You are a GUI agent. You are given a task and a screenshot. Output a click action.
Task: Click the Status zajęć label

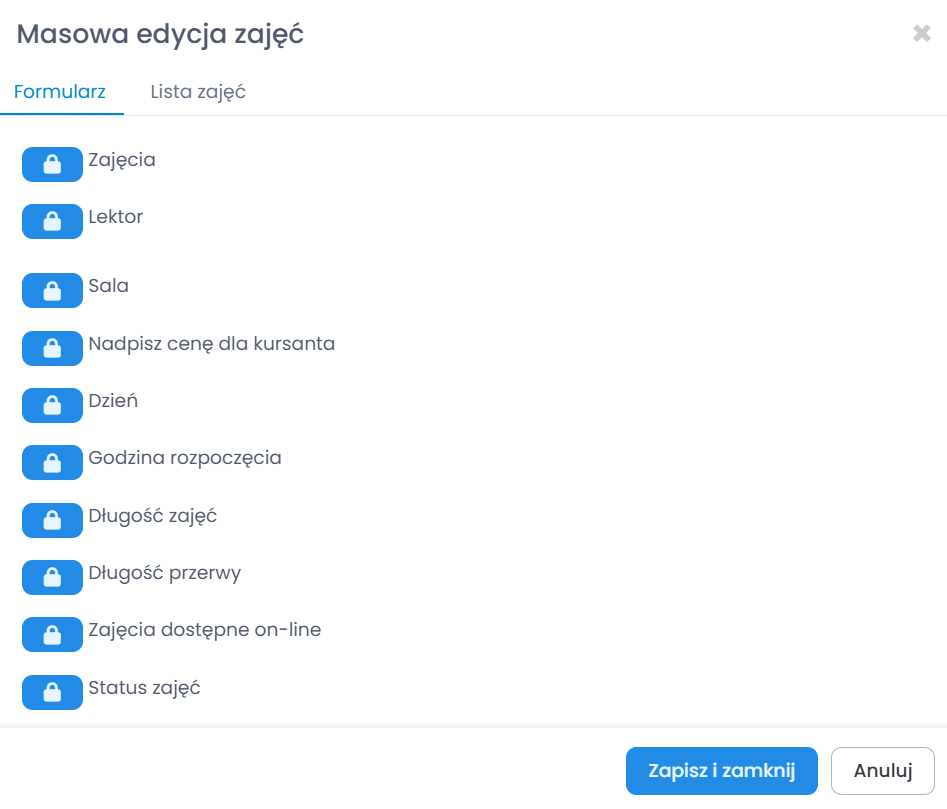tap(145, 688)
